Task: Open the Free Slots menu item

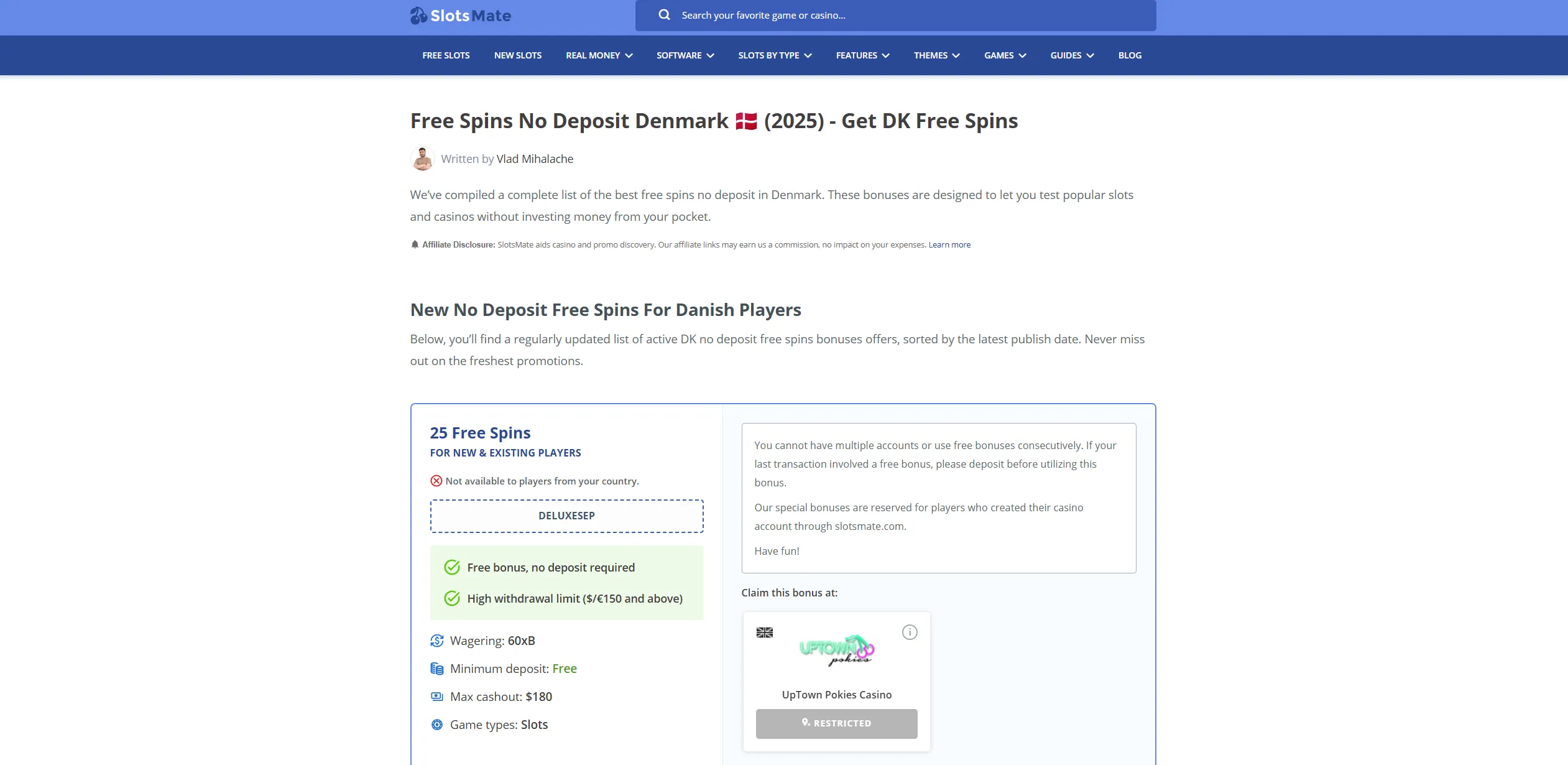Action: (x=446, y=55)
